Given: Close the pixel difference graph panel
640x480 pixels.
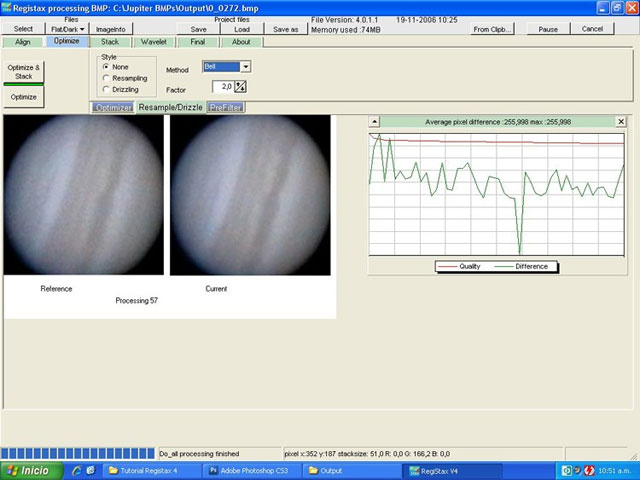Looking at the screenshot, I should click(x=621, y=121).
